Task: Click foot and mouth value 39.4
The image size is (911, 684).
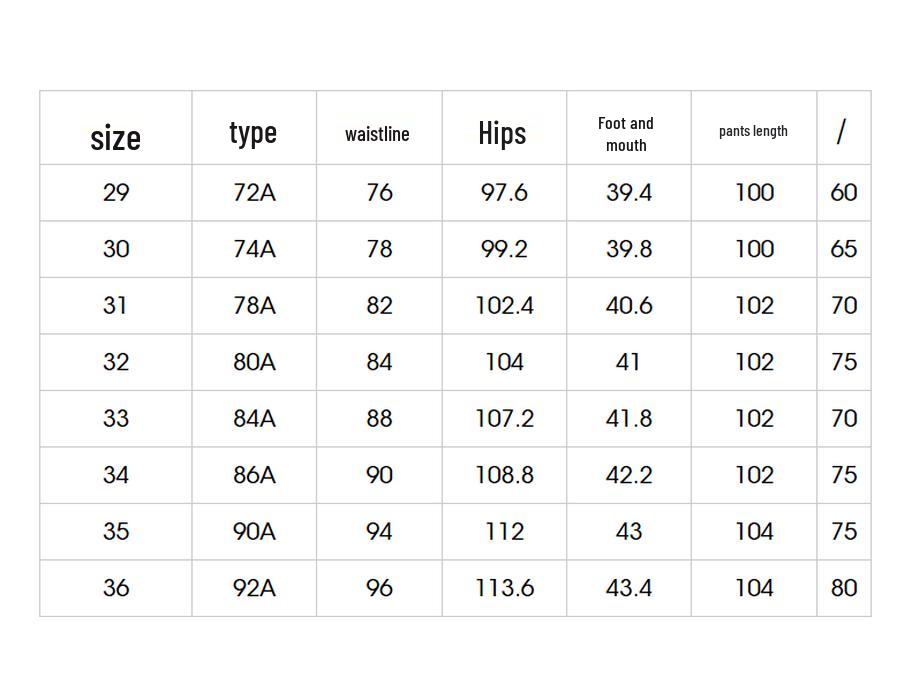Action: pos(629,192)
